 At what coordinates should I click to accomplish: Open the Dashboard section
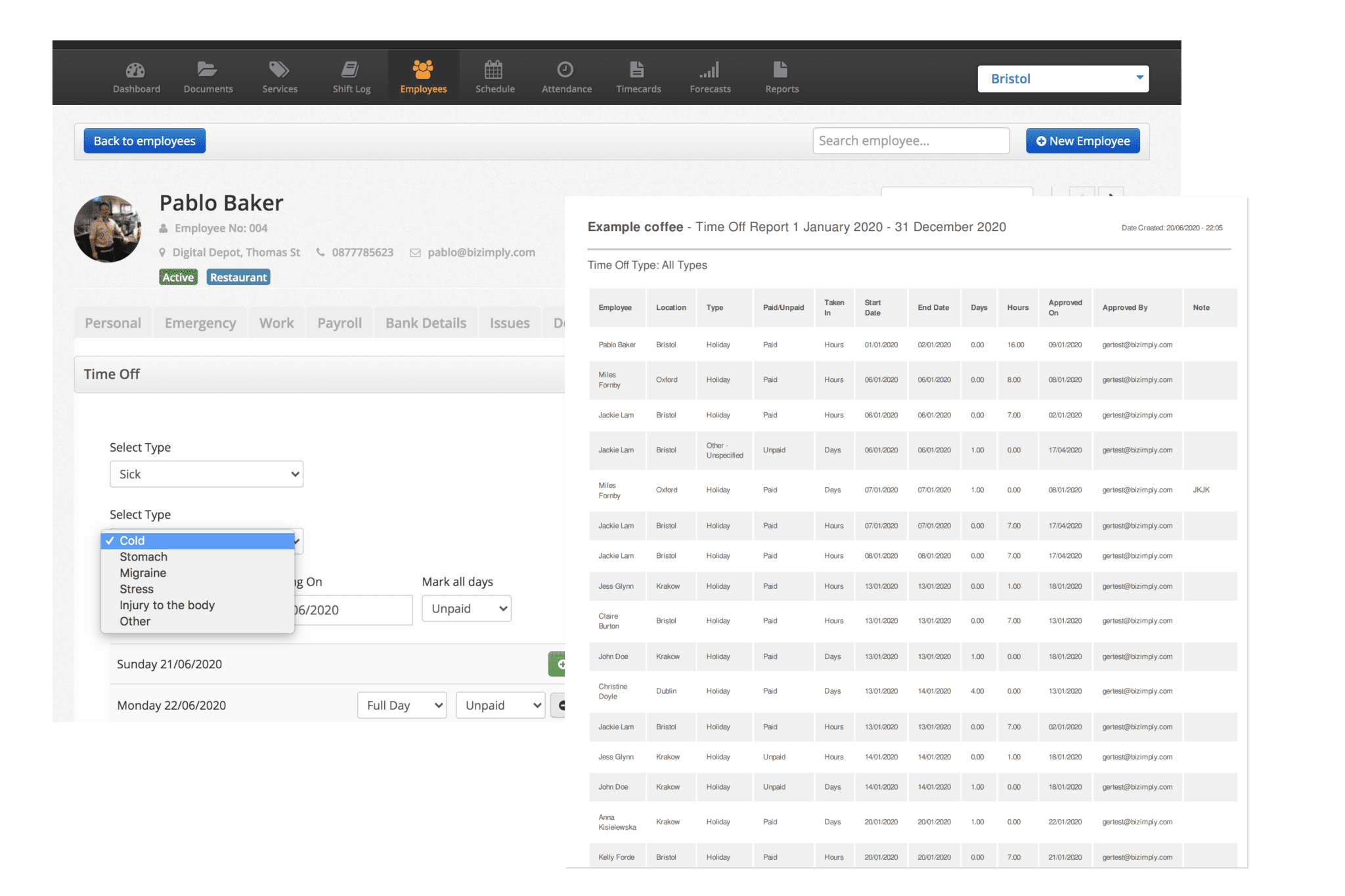(136, 75)
